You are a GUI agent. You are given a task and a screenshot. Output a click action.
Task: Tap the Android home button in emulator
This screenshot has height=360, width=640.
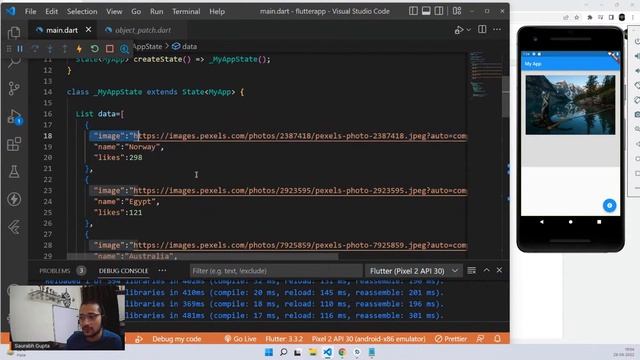570,222
